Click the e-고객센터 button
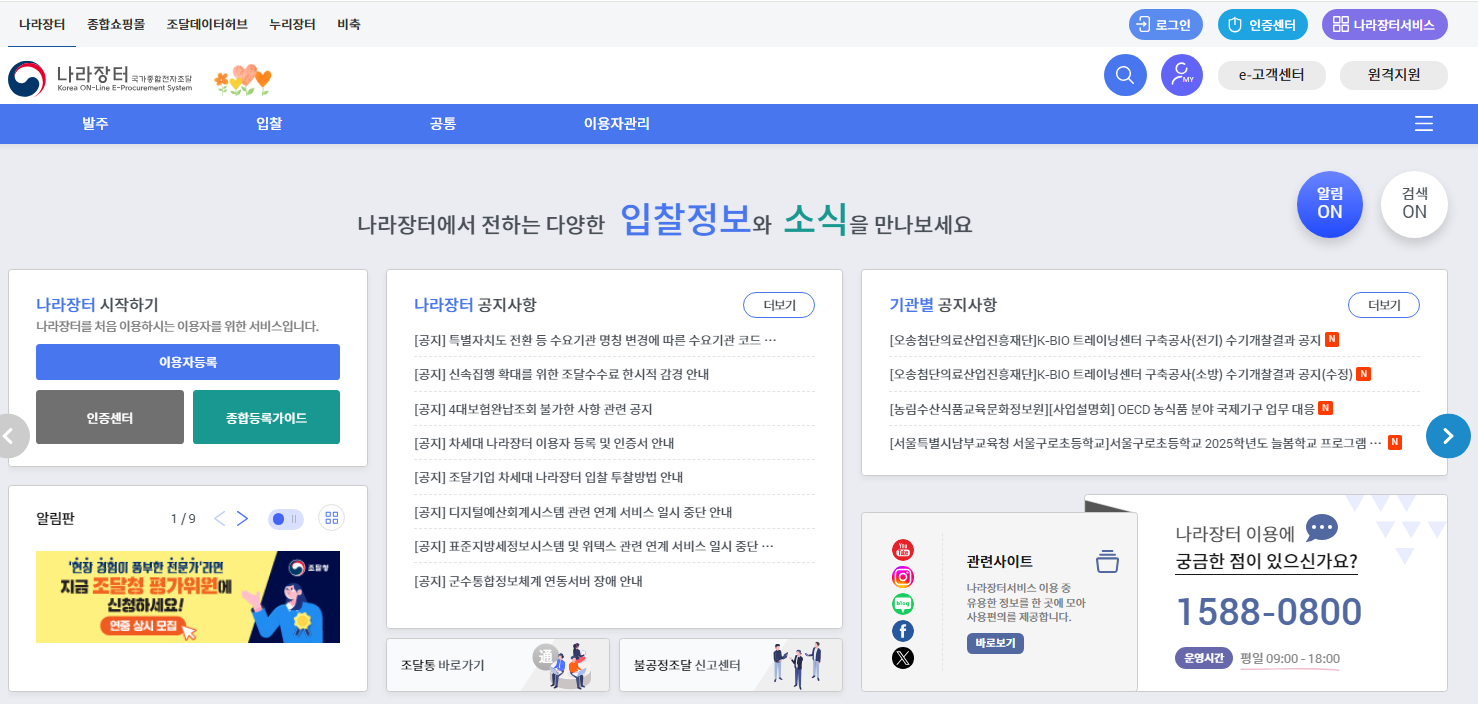 click(1272, 75)
